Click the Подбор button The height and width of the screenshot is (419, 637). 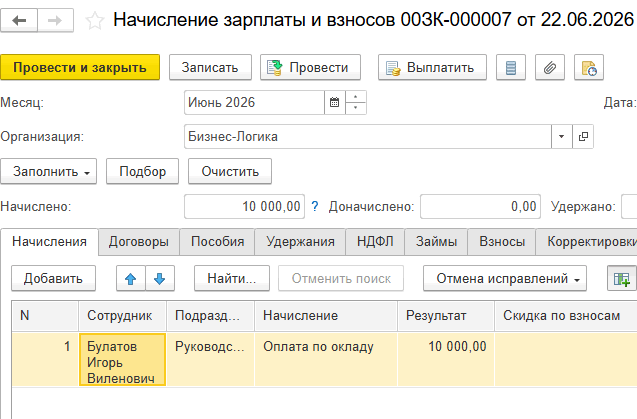pyautogui.click(x=143, y=172)
